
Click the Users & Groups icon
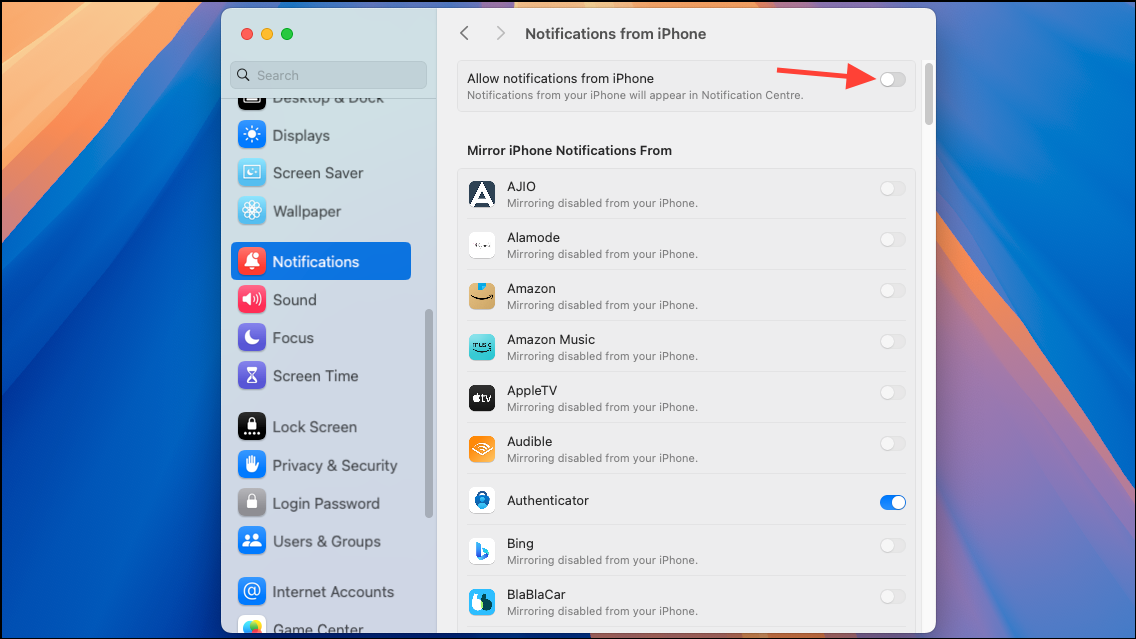251,541
